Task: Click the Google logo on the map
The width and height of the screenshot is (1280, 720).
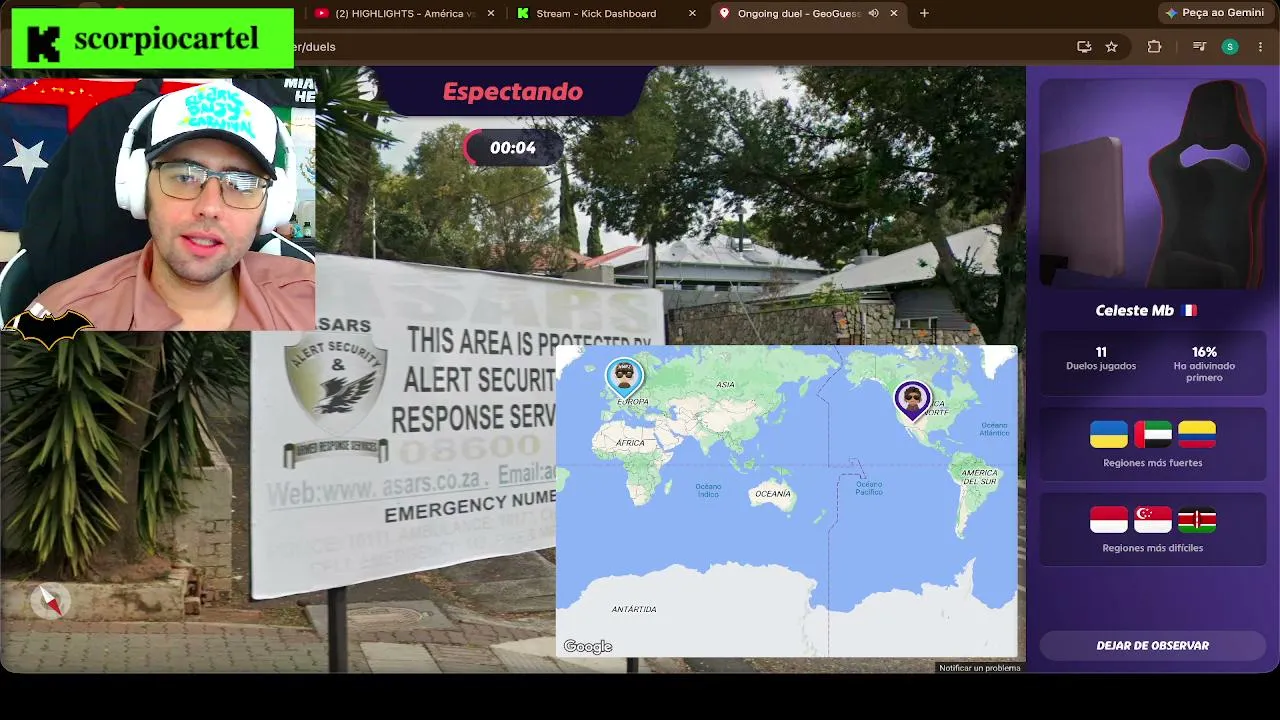Action: click(588, 647)
